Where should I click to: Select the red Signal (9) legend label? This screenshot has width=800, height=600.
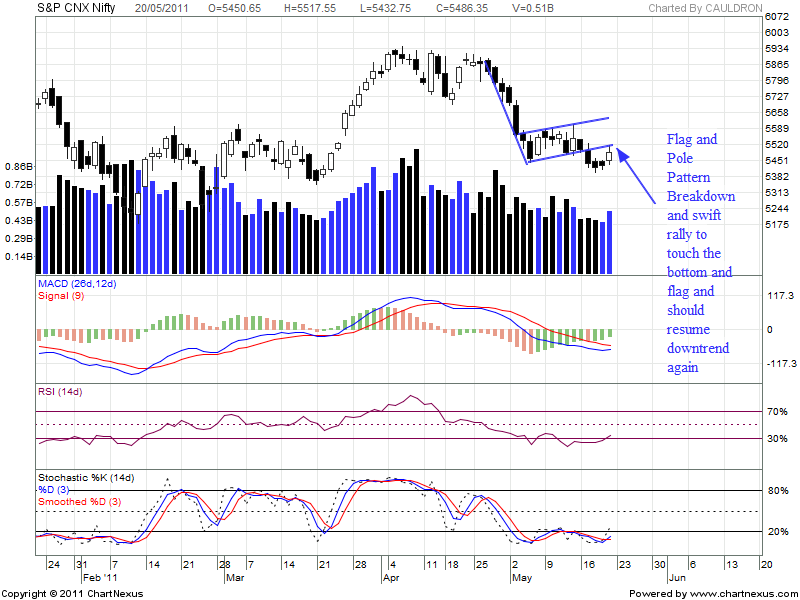[61, 298]
